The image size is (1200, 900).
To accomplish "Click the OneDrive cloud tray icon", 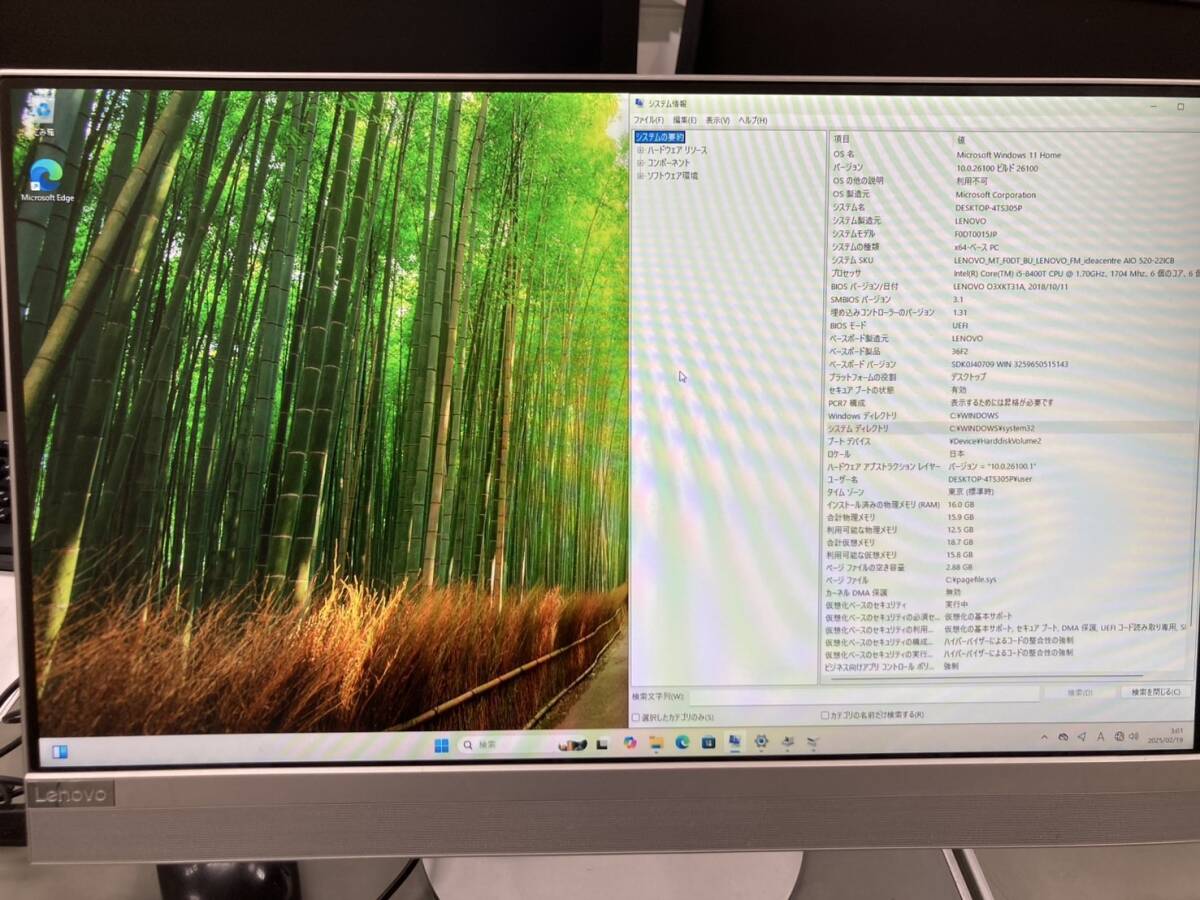I will pos(1063,737).
